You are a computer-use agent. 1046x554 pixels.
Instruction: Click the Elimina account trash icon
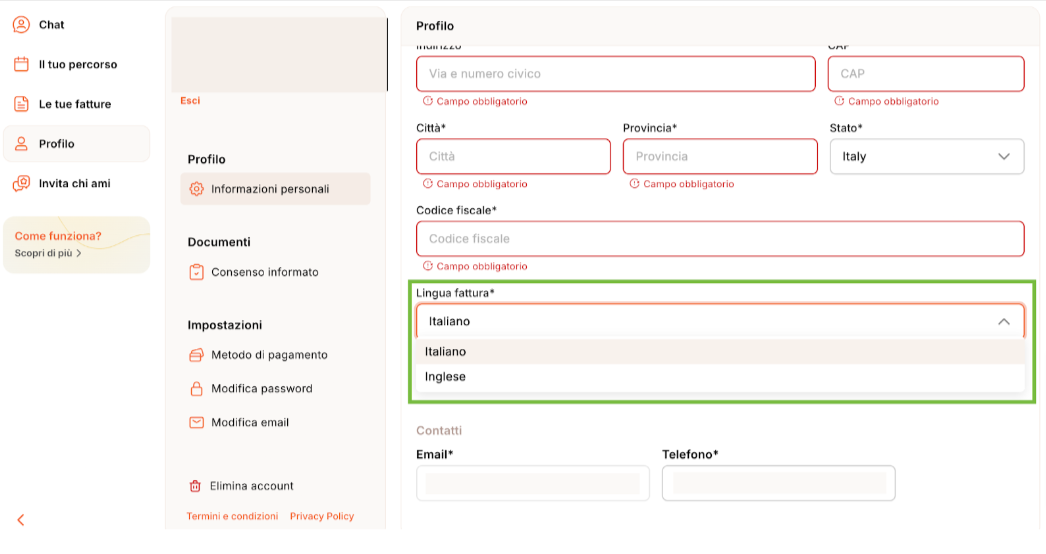click(x=195, y=486)
